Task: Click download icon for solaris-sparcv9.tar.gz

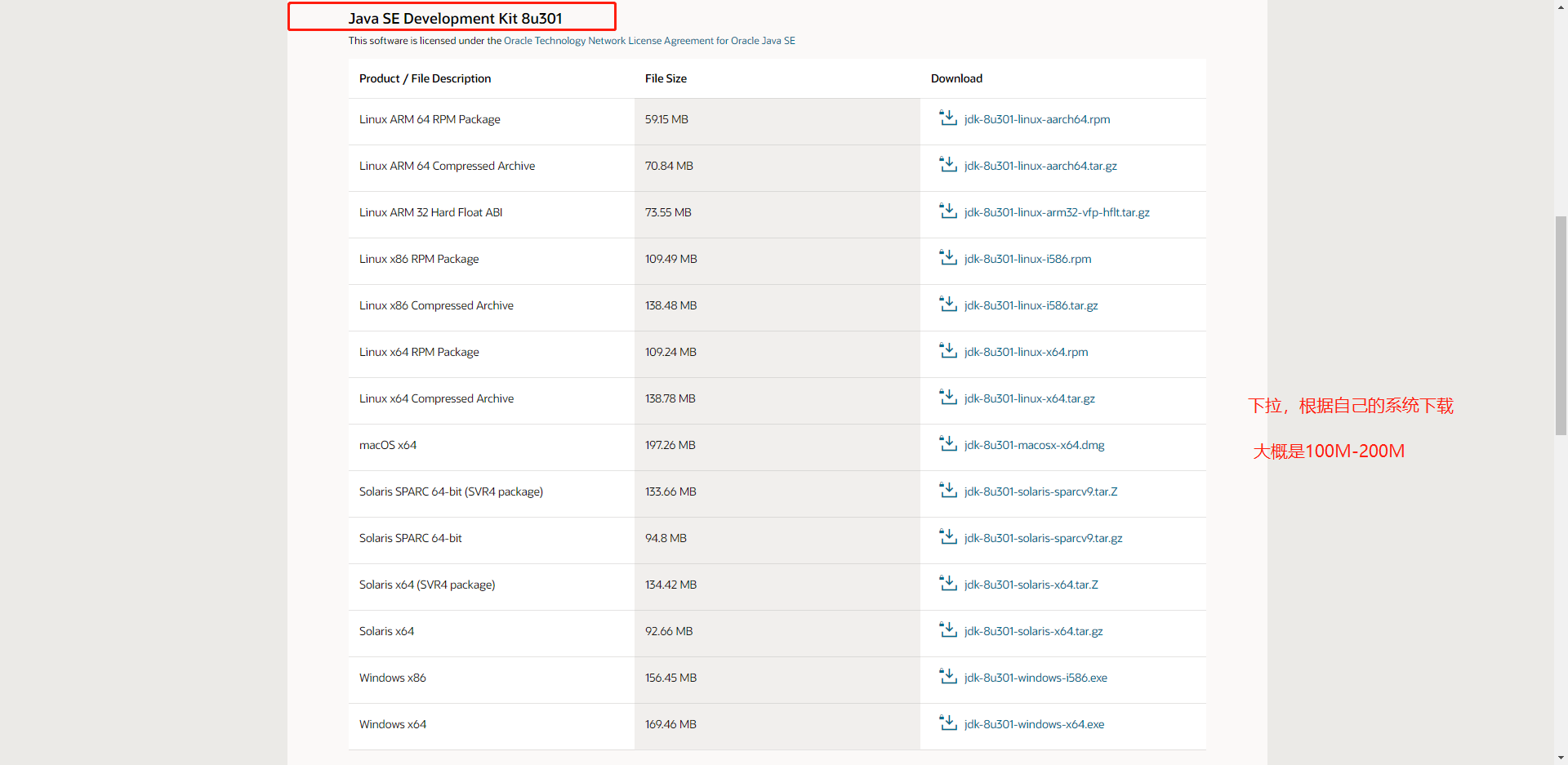Action: (948, 537)
